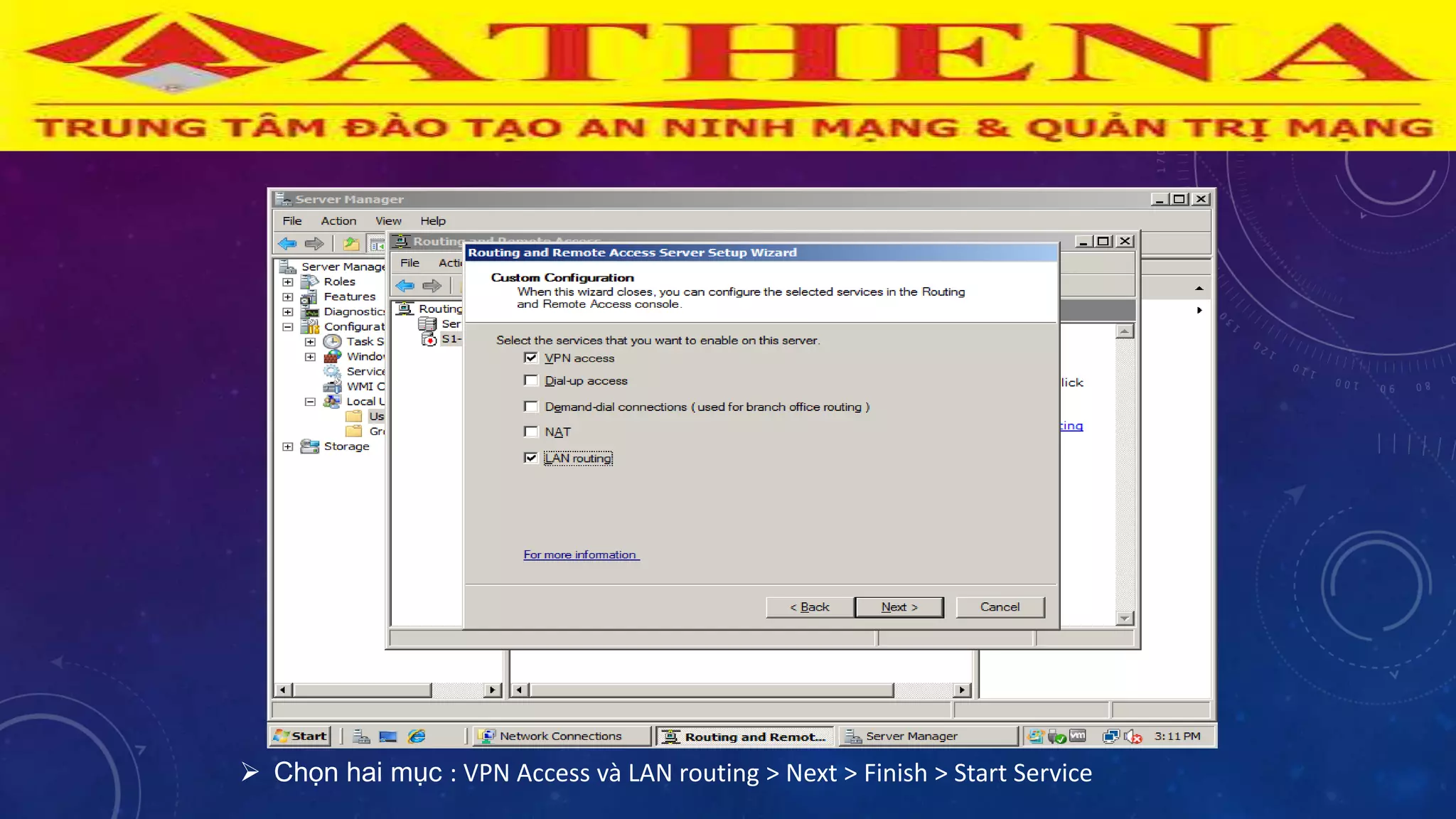Screen dimensions: 1456x819
Task: Select the Roles node icon
Action: tap(310, 282)
